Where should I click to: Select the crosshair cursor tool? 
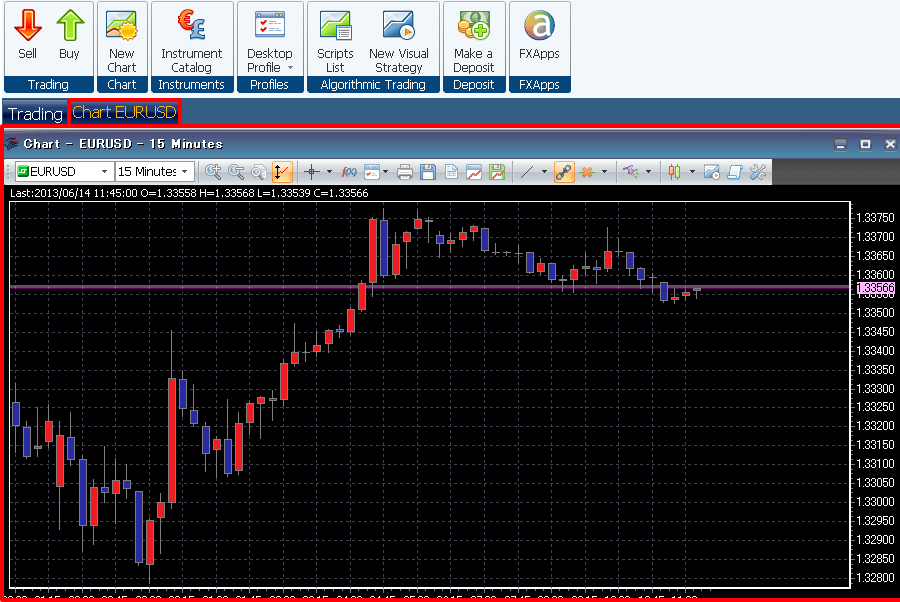(312, 172)
